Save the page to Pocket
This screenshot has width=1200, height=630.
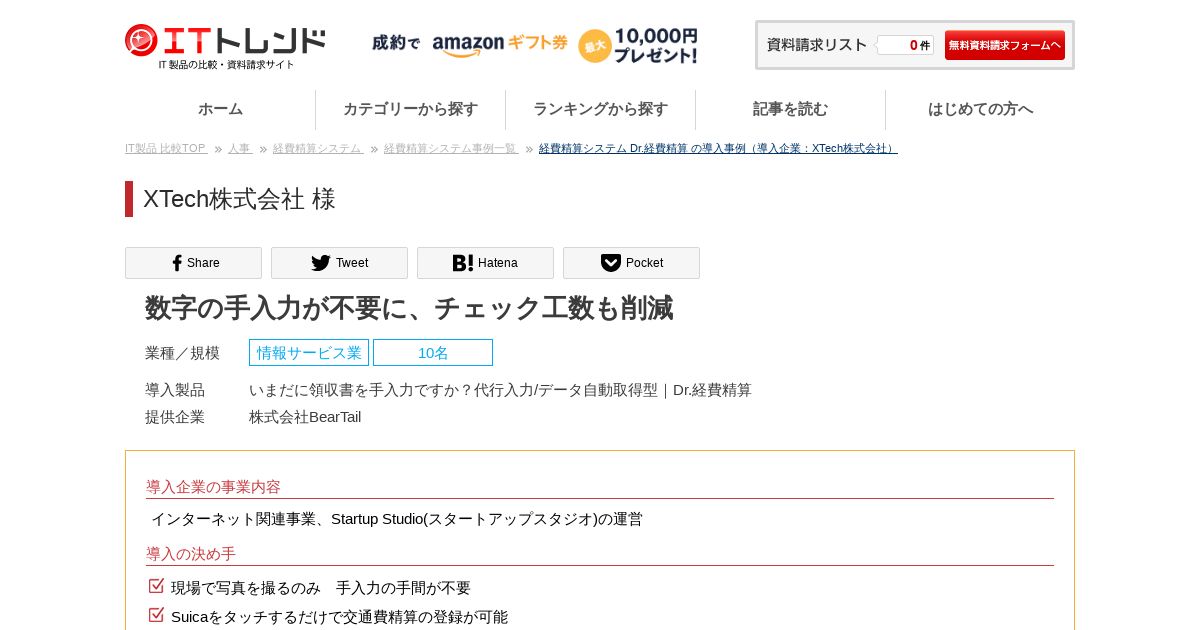631,263
